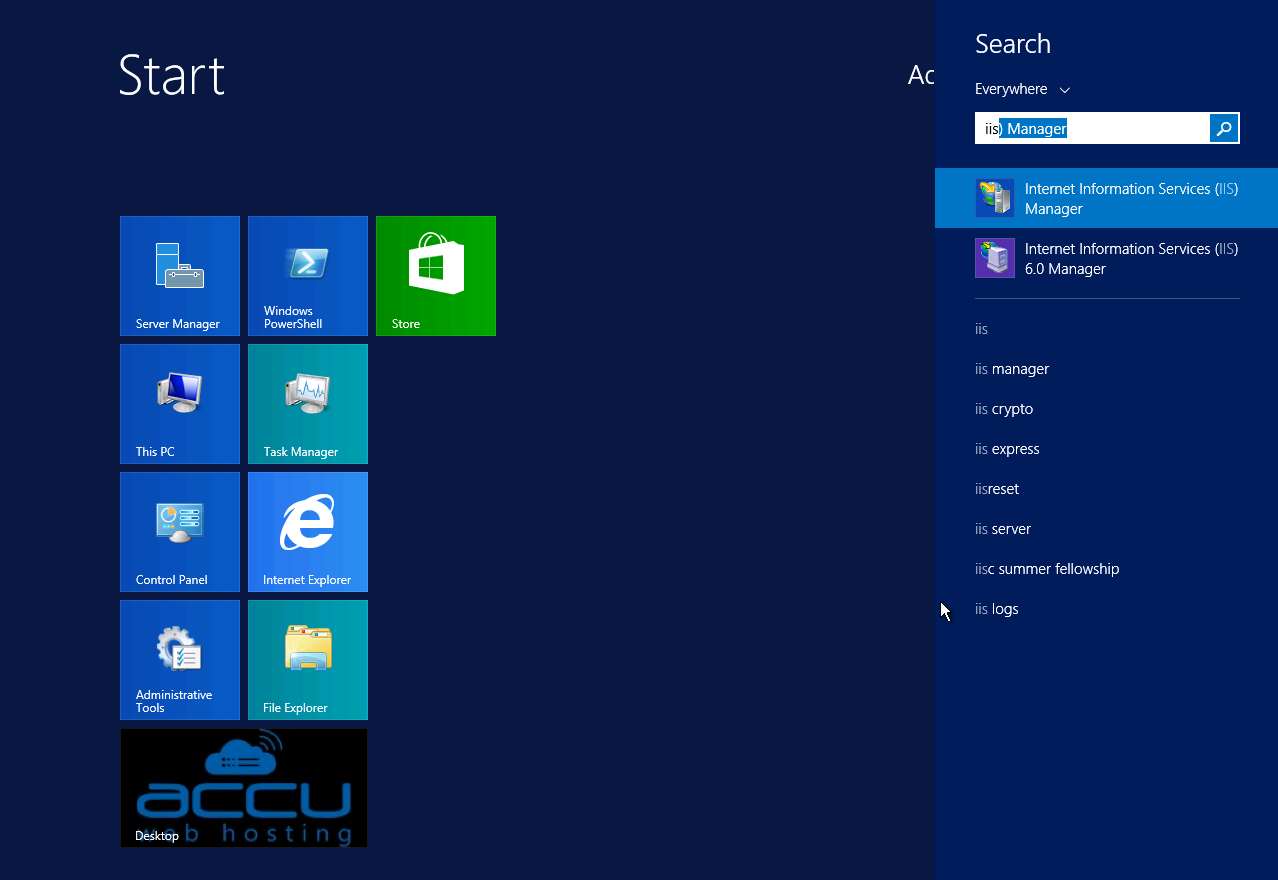Open the File Explorer tile
The height and width of the screenshot is (880, 1278).
click(308, 660)
